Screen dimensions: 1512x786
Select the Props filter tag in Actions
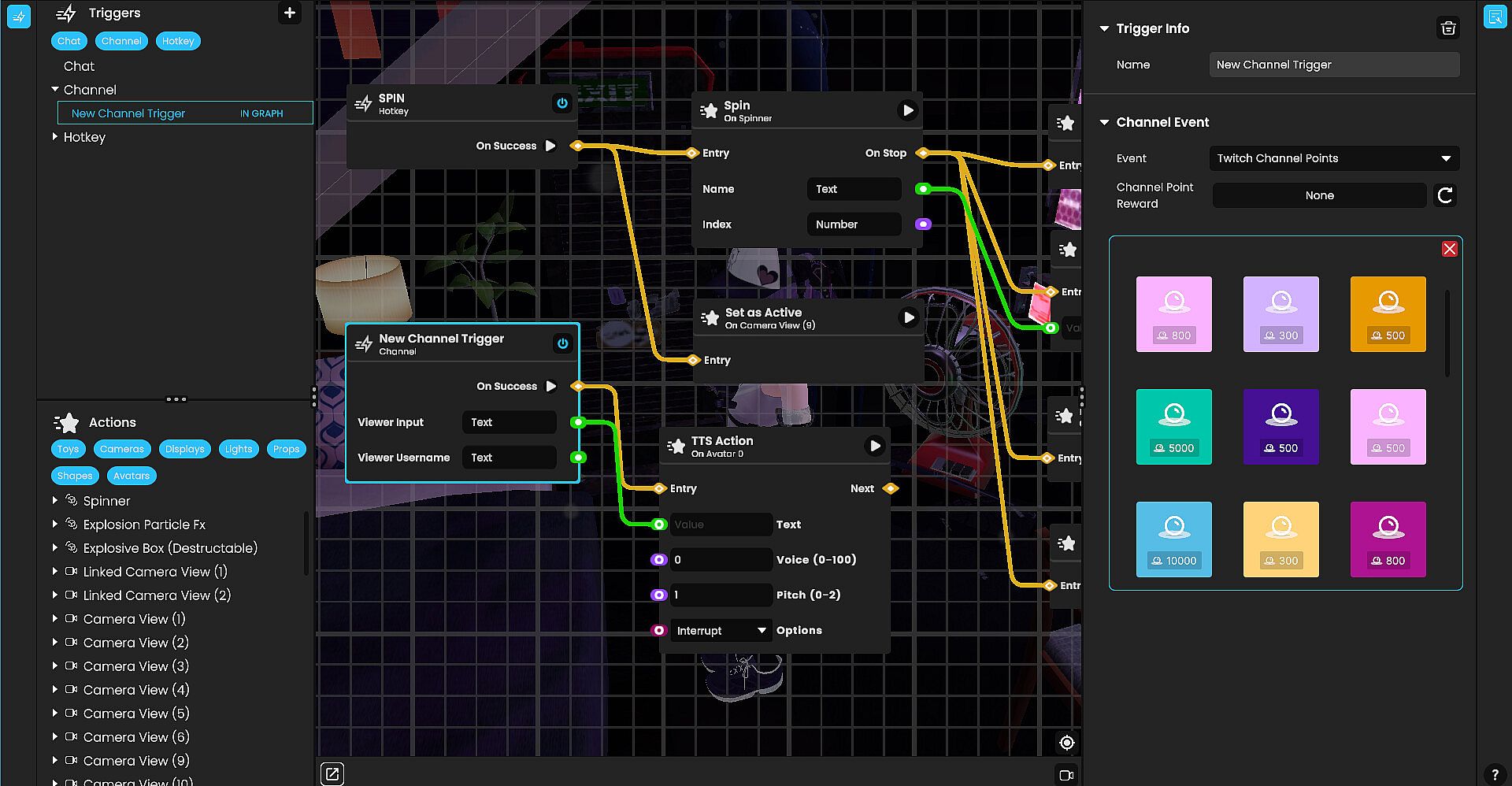pos(286,449)
